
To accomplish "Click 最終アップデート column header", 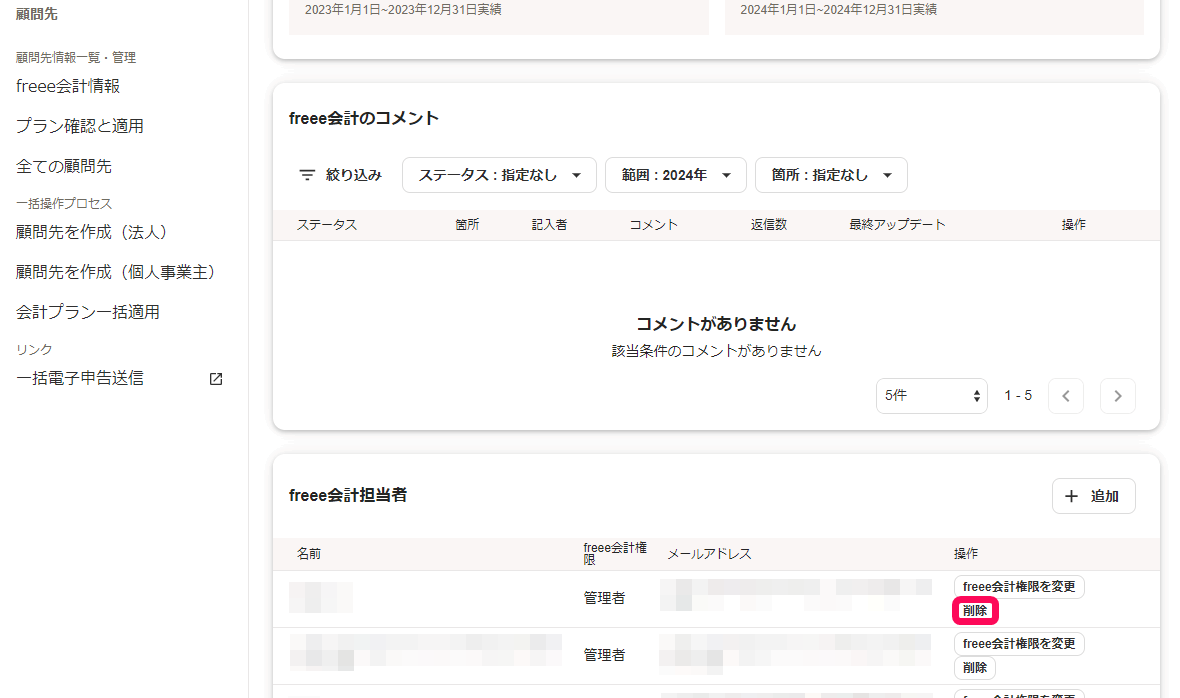I will click(897, 225).
